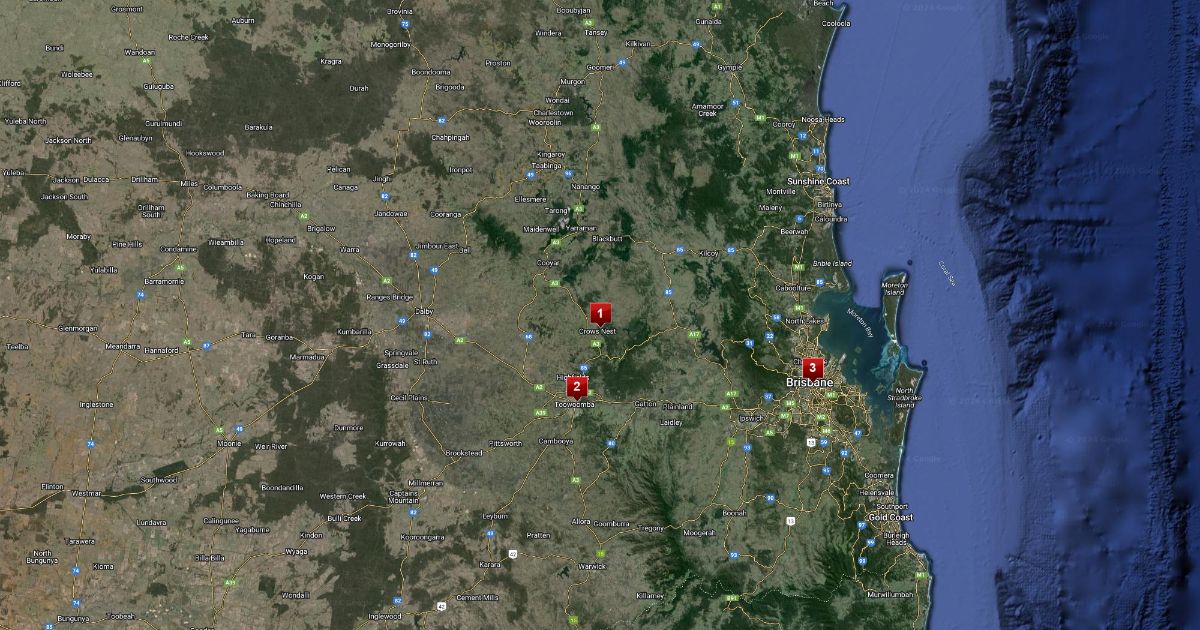Click the Nanango label
This screenshot has width=1200, height=630.
[x=585, y=186]
